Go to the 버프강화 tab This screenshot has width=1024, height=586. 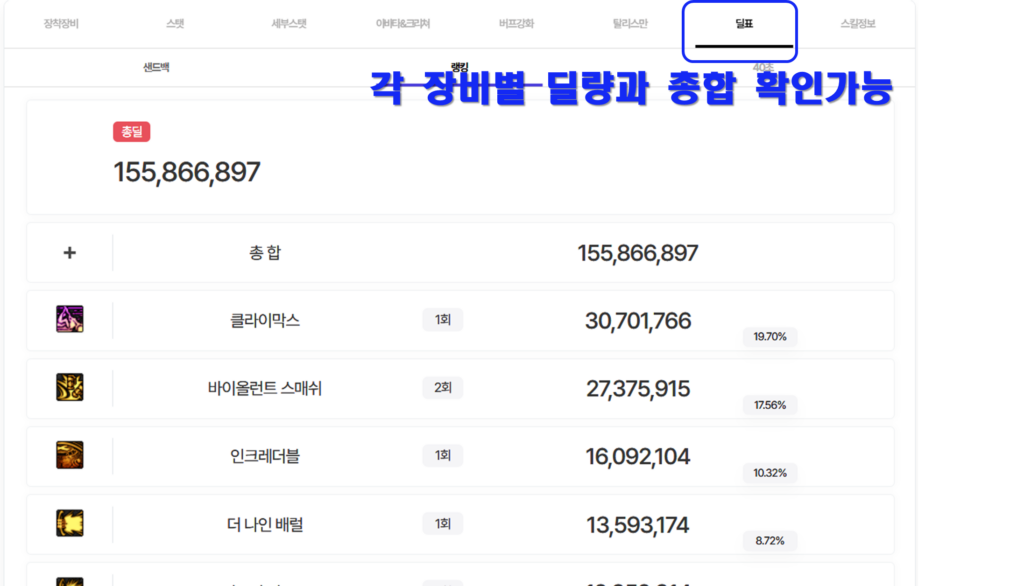pyautogui.click(x=516, y=24)
